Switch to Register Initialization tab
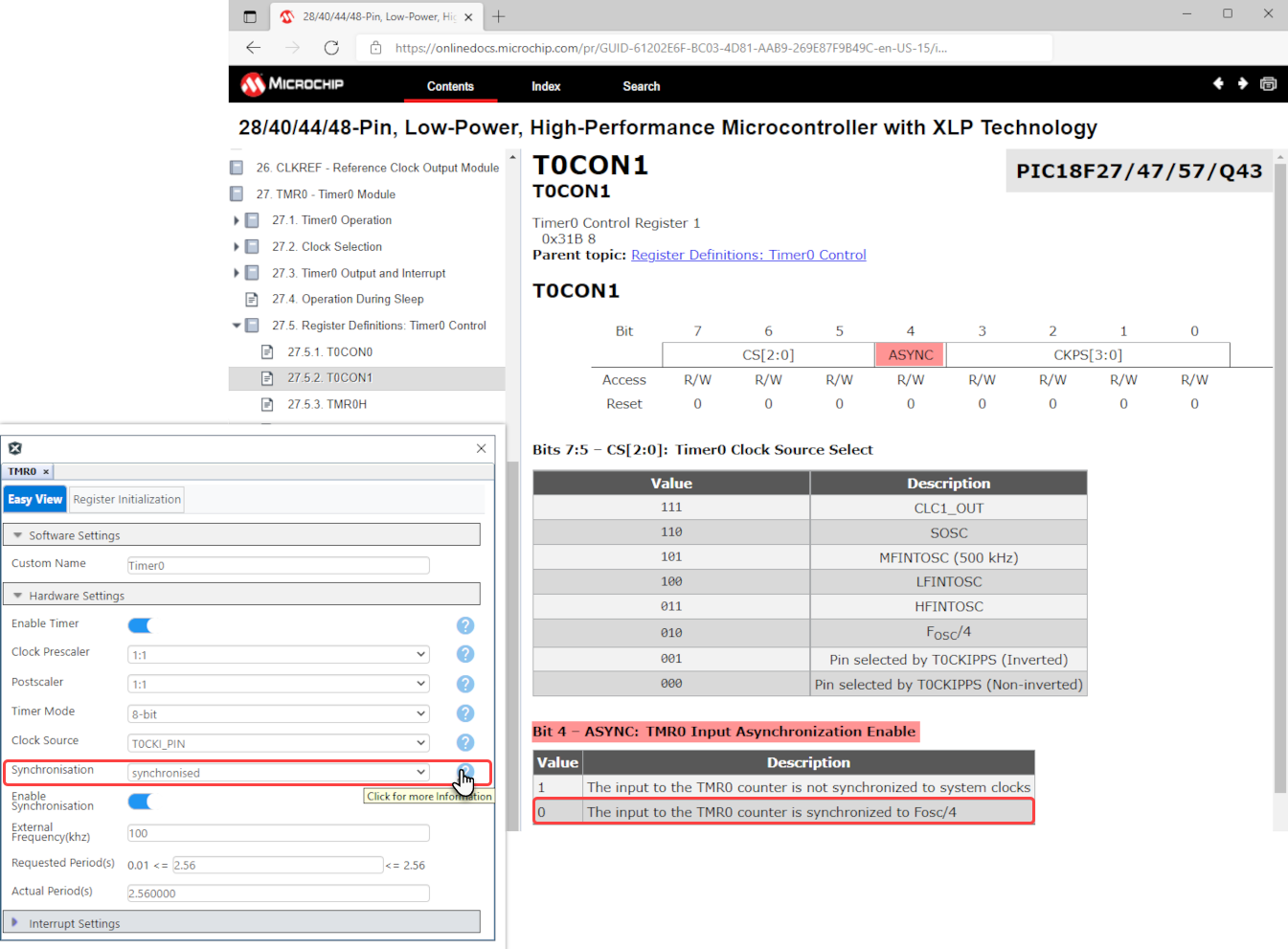The width and height of the screenshot is (1288, 949). coord(126,500)
